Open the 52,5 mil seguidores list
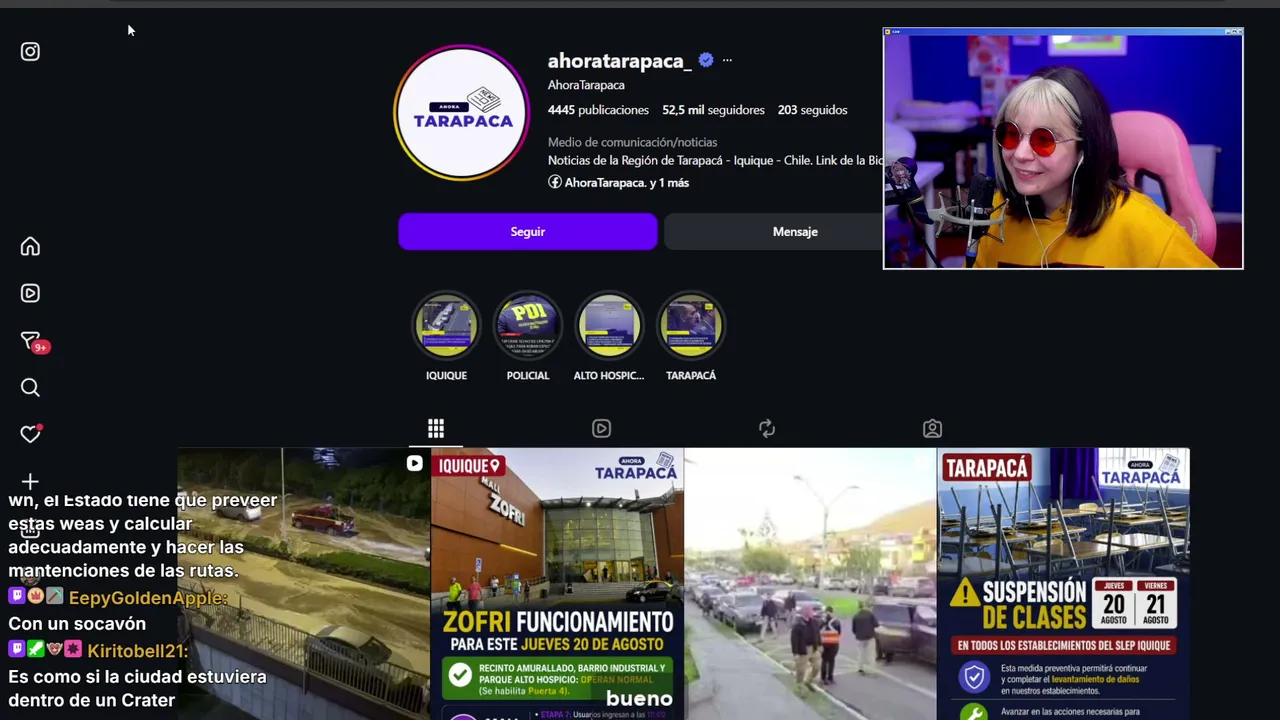Image resolution: width=1280 pixels, height=720 pixels. [713, 110]
